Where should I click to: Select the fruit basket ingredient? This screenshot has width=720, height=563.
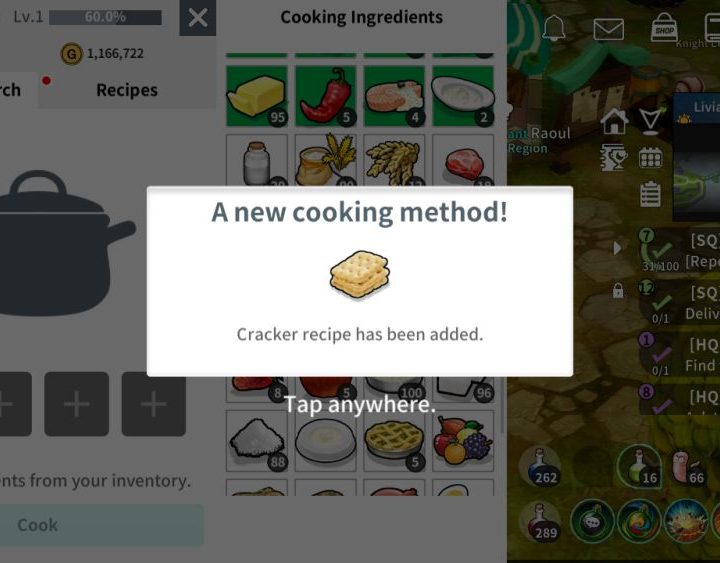point(463,441)
